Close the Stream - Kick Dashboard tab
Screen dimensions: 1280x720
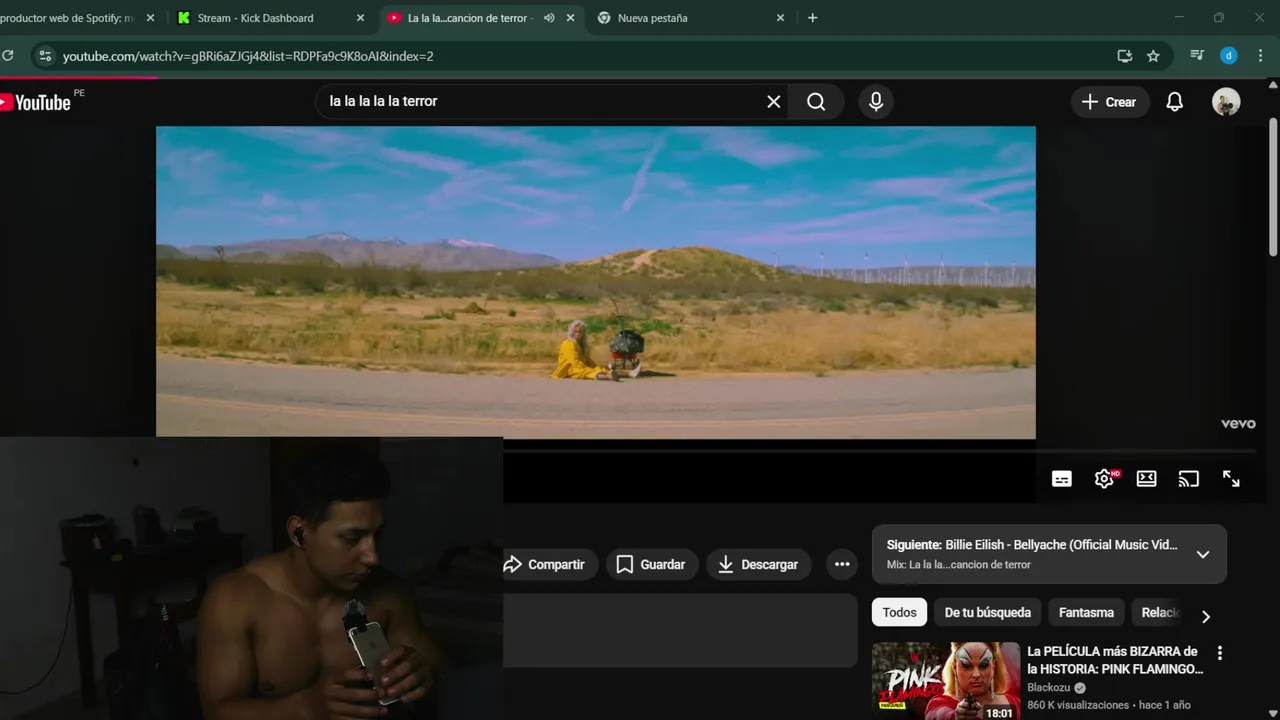360,18
